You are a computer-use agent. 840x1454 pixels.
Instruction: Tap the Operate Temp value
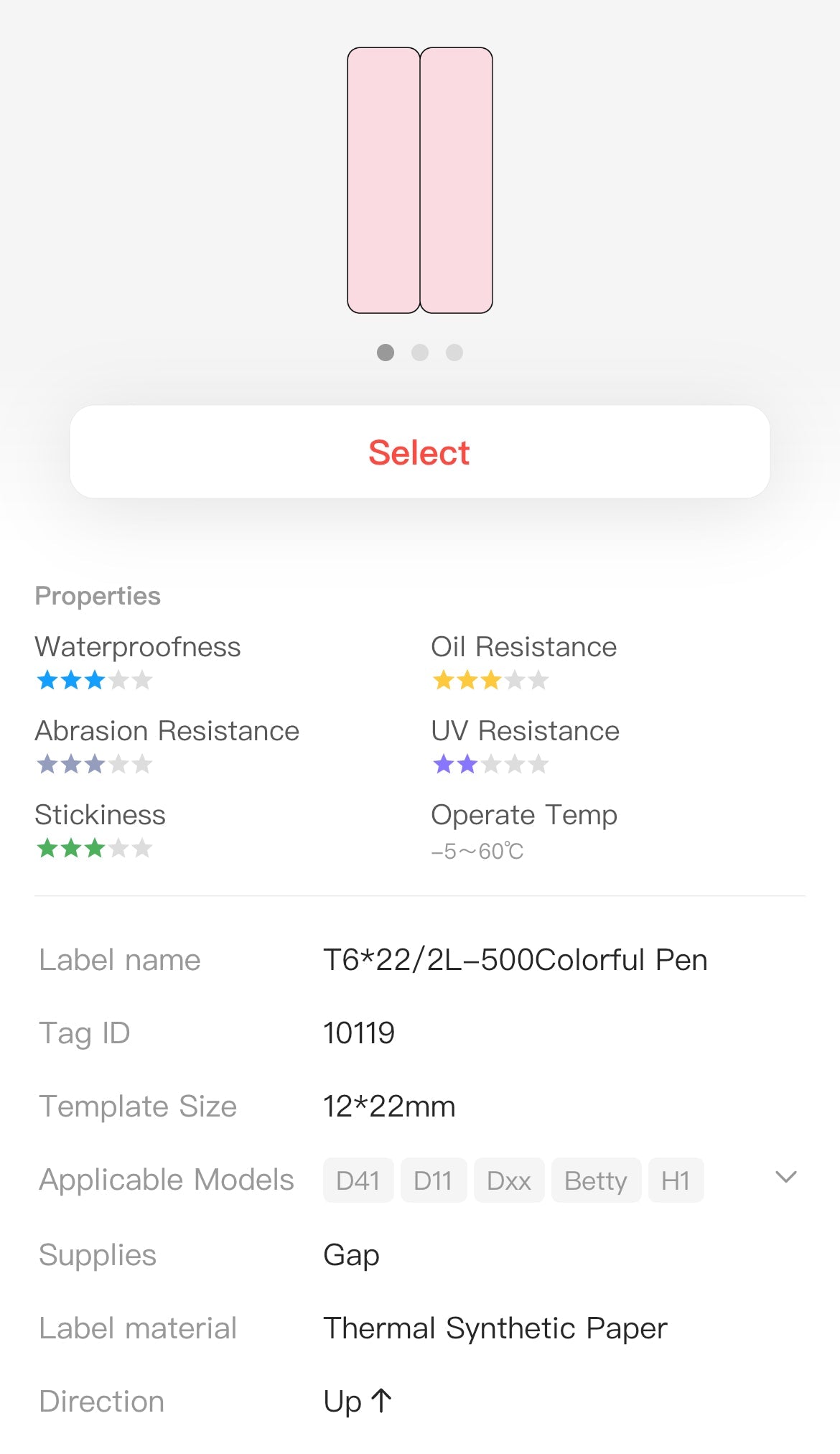tap(477, 852)
